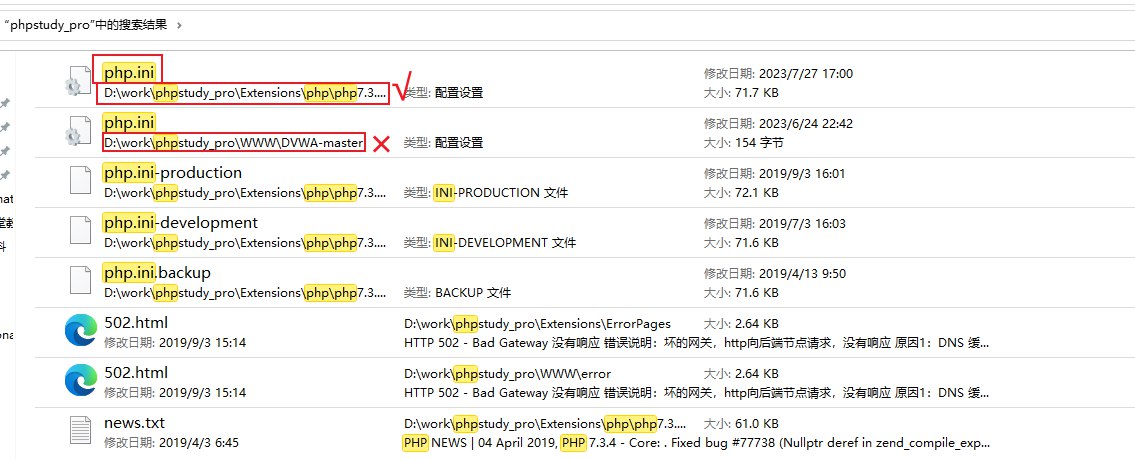This screenshot has height=460, width=1135.
Task: Click the type 类型: INI-PRODUCTION 文件
Action: click(x=486, y=193)
